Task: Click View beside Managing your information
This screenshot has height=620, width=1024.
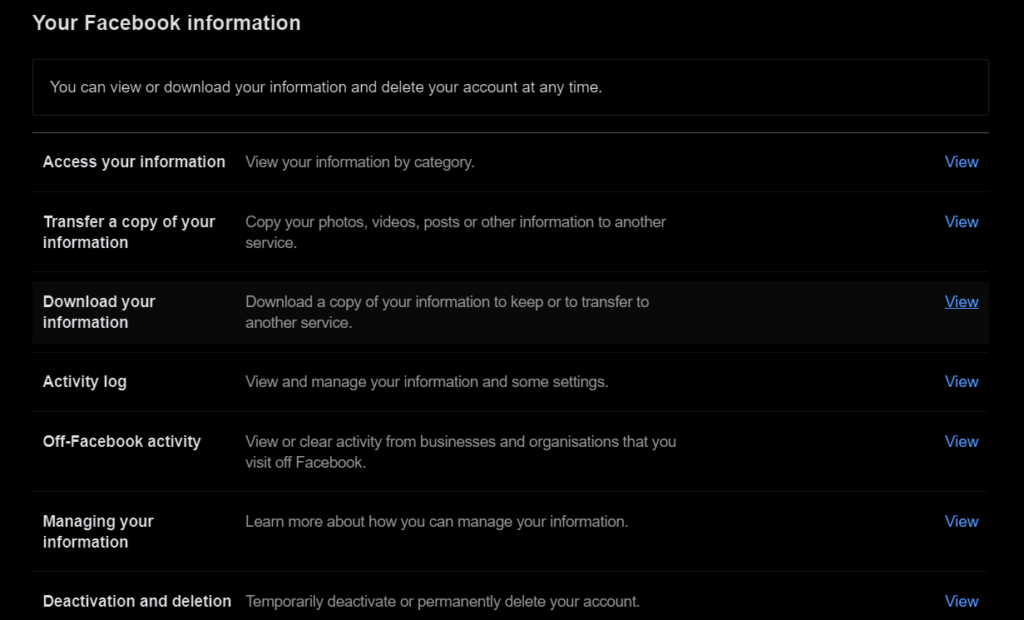Action: (961, 521)
